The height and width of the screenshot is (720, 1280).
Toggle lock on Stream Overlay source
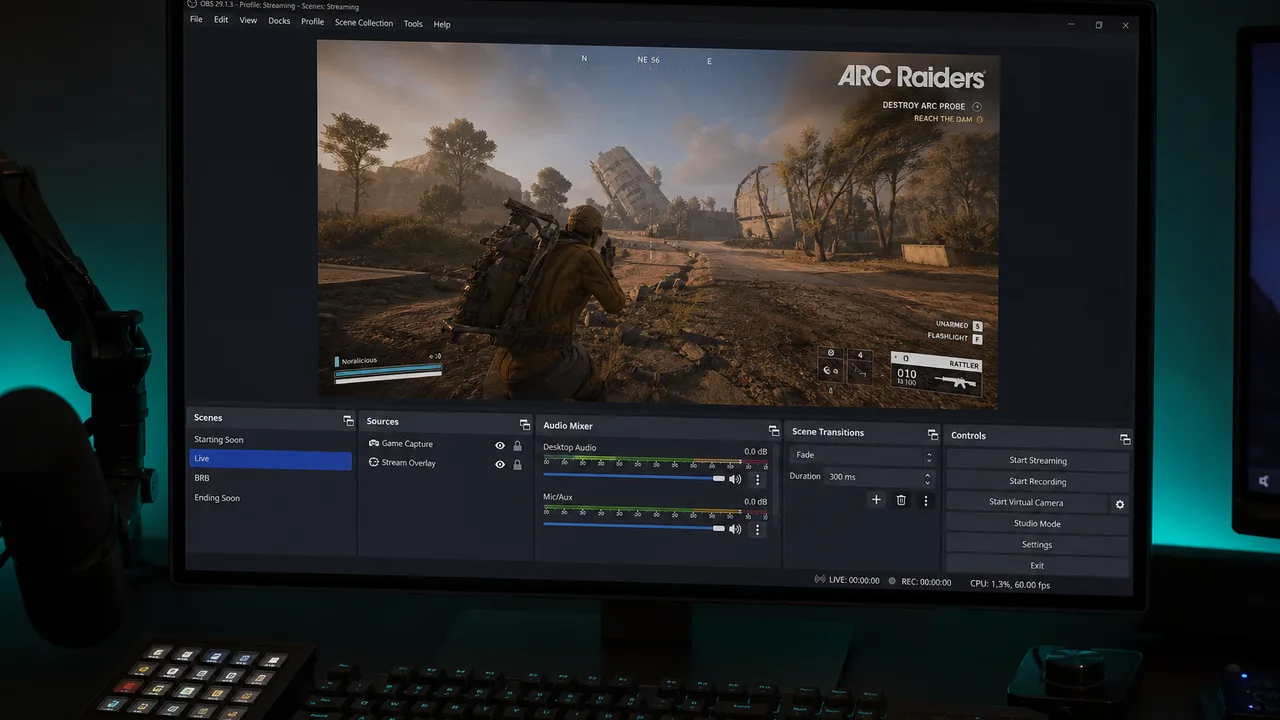[x=517, y=465]
